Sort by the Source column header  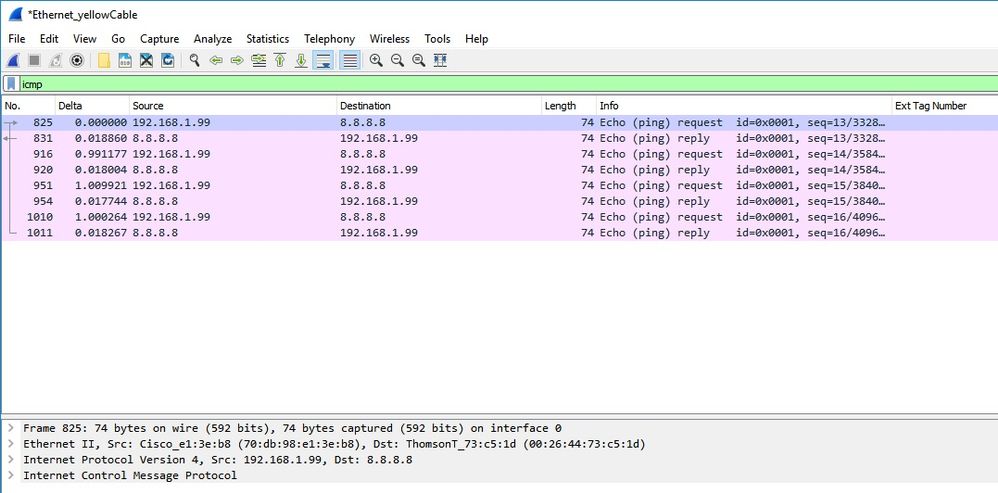(x=233, y=106)
